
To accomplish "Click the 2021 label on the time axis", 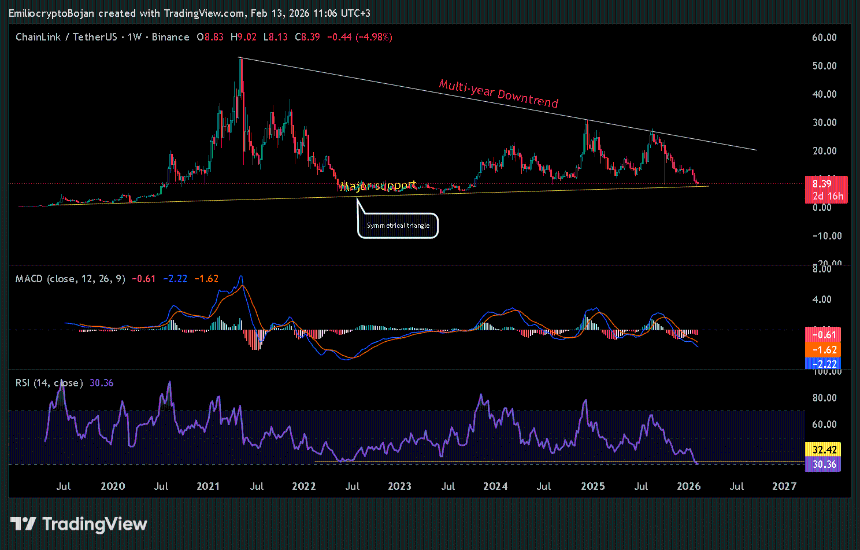I will [x=208, y=486].
